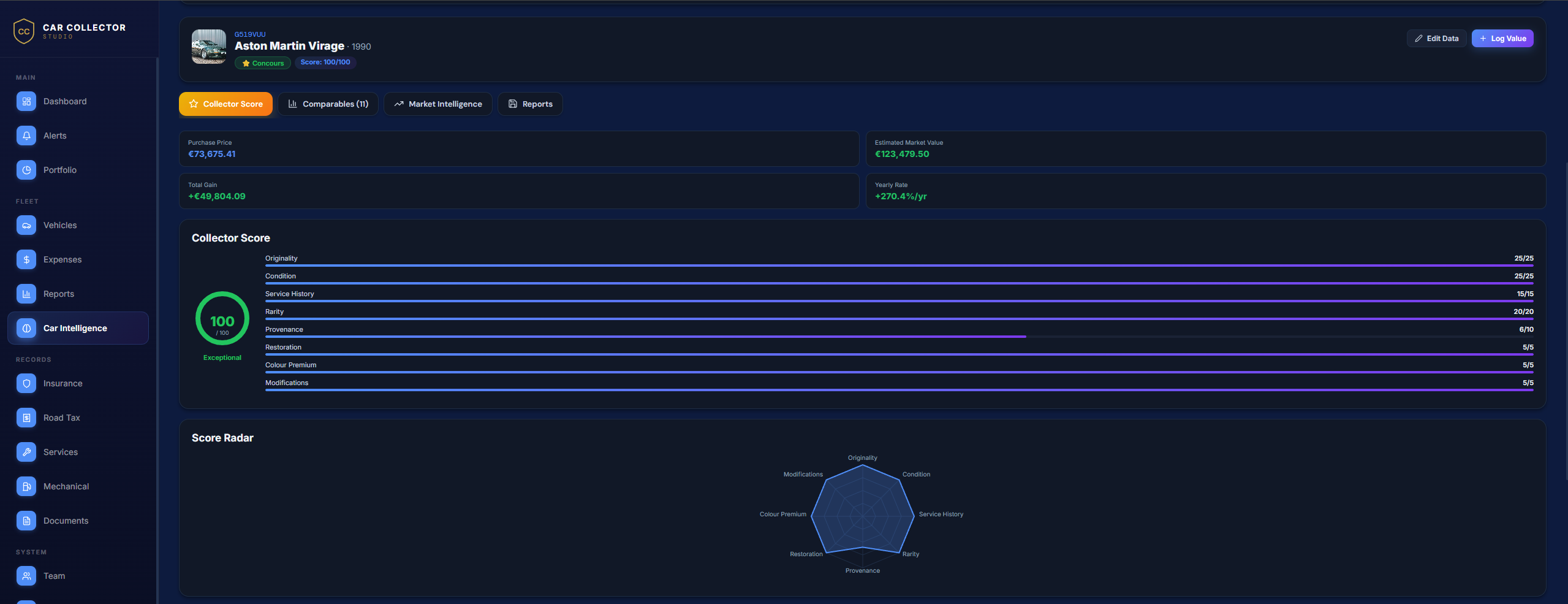Click the Condition 25/25 score value
The width and height of the screenshot is (1568, 604).
[x=1524, y=276]
